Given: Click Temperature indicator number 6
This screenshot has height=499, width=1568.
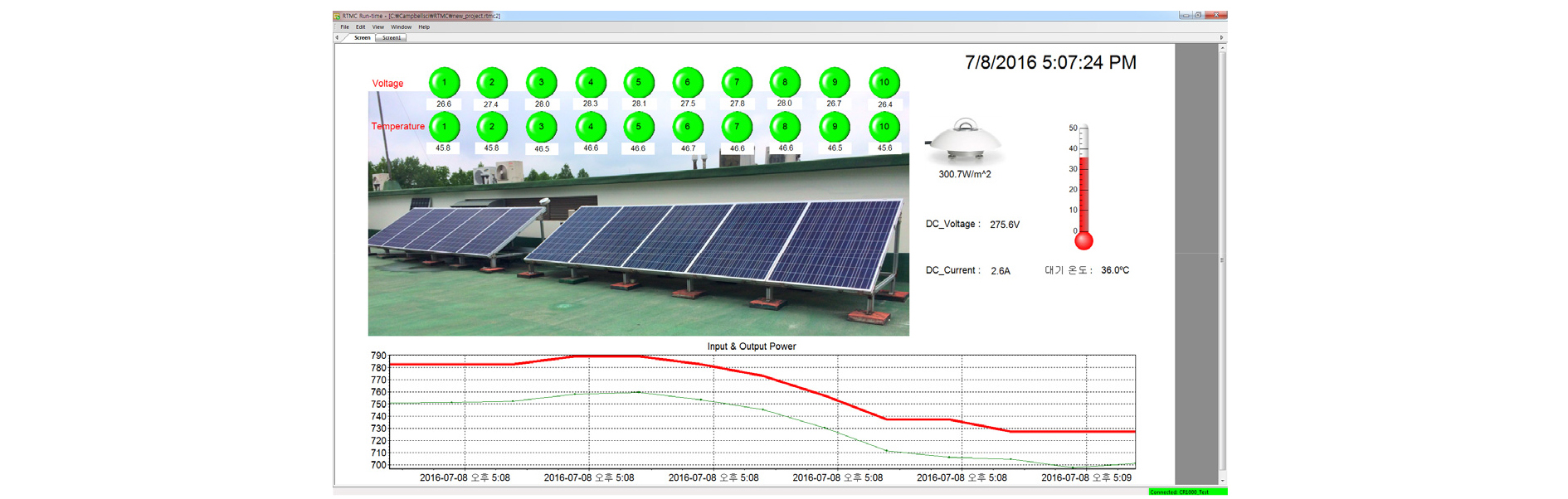Looking at the screenshot, I should pos(688,128).
